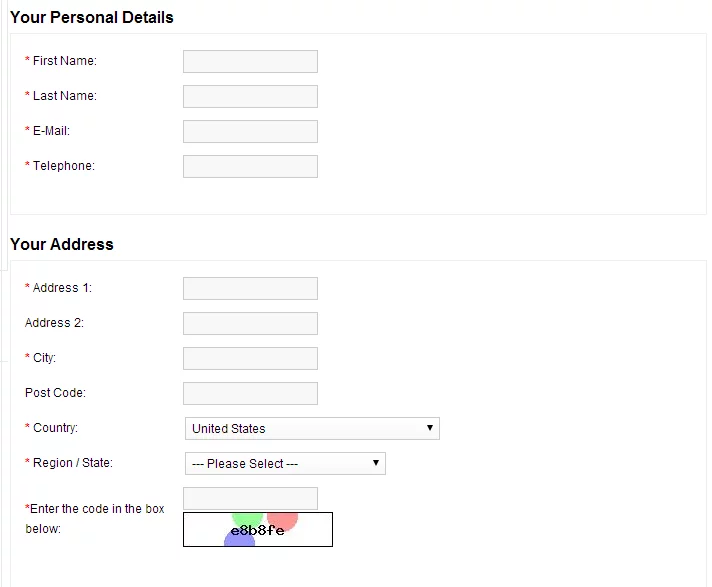Click into the Telephone text field
Viewport: 712px width, 587px height.
click(x=250, y=167)
